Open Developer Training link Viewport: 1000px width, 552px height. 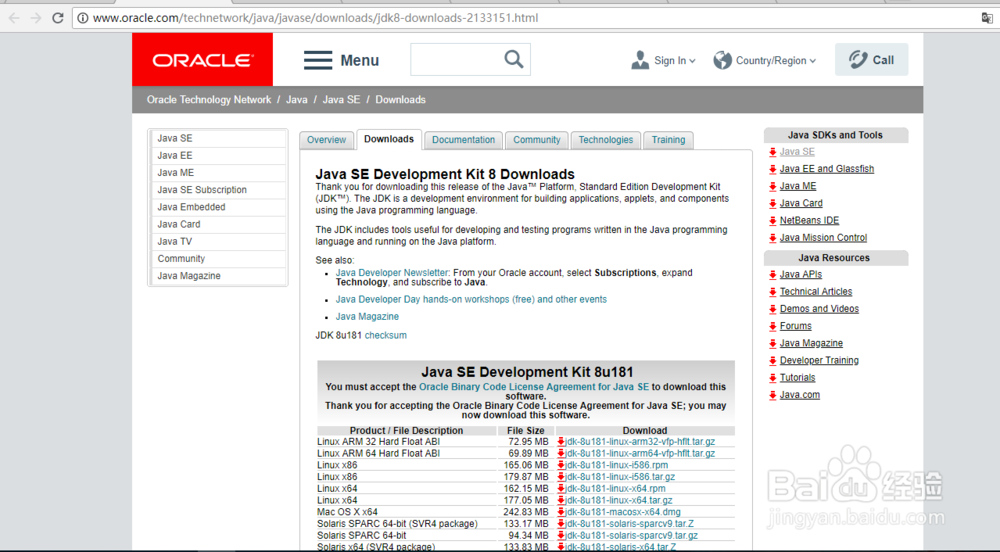click(819, 360)
